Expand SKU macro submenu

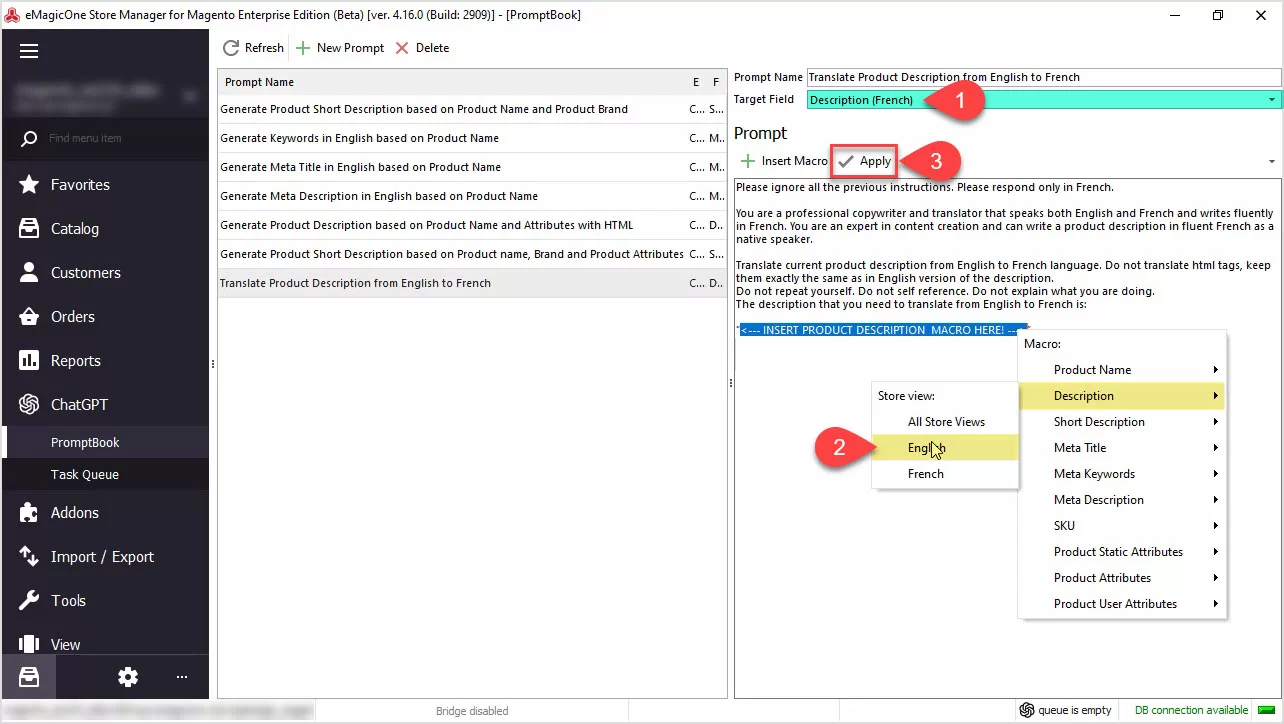(1121, 526)
